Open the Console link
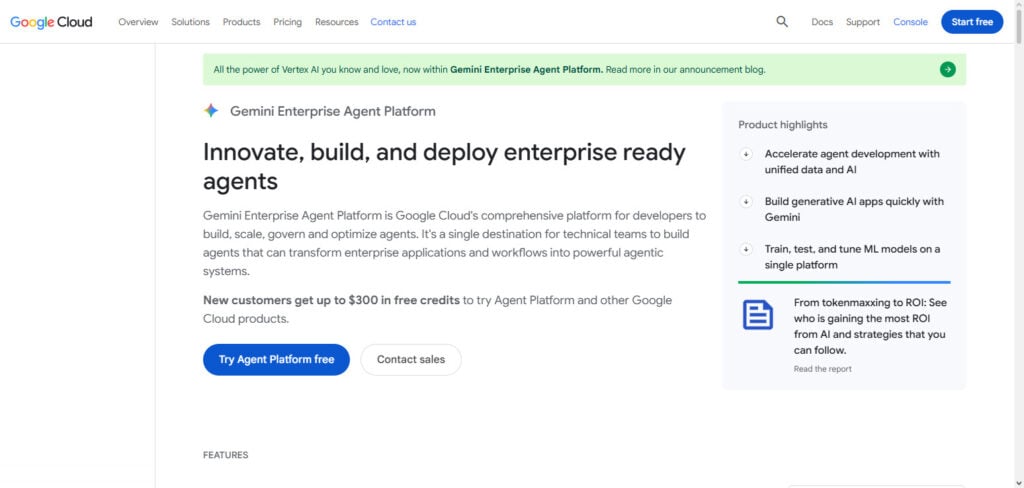Viewport: 1024px width, 488px height. point(910,22)
